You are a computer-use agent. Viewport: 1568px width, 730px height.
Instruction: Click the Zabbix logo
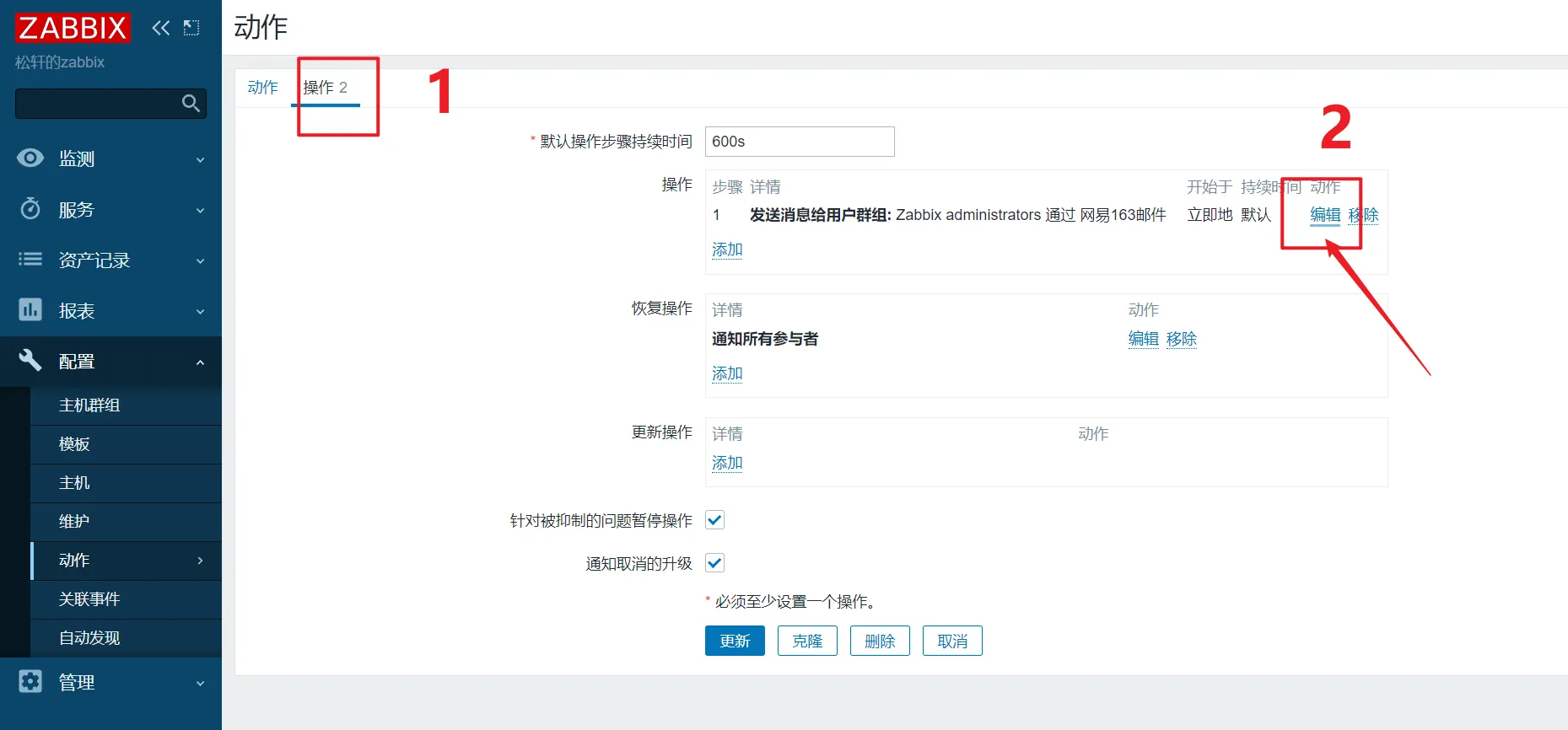(x=73, y=28)
